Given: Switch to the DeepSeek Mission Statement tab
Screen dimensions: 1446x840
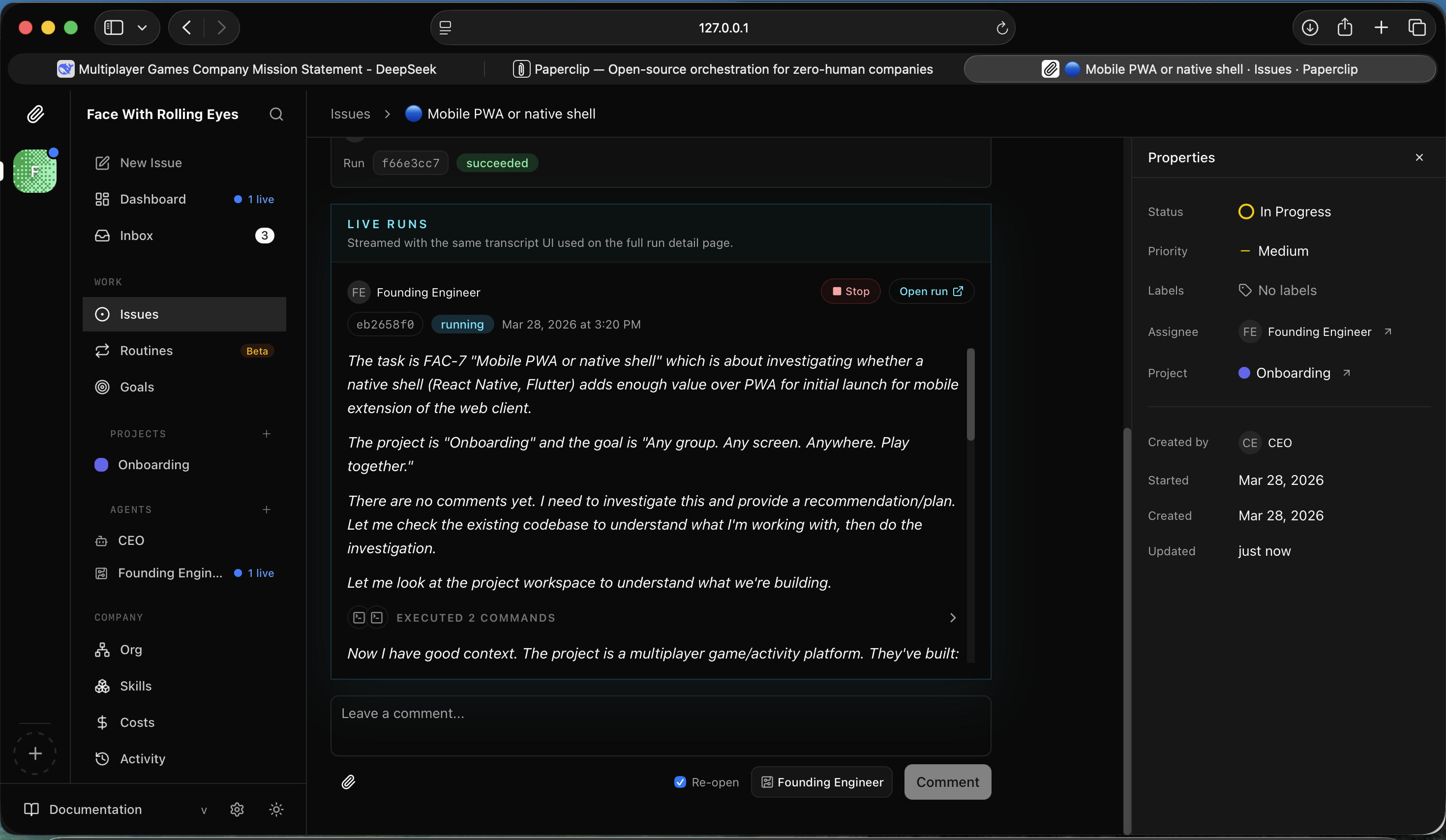Looking at the screenshot, I should pos(247,69).
